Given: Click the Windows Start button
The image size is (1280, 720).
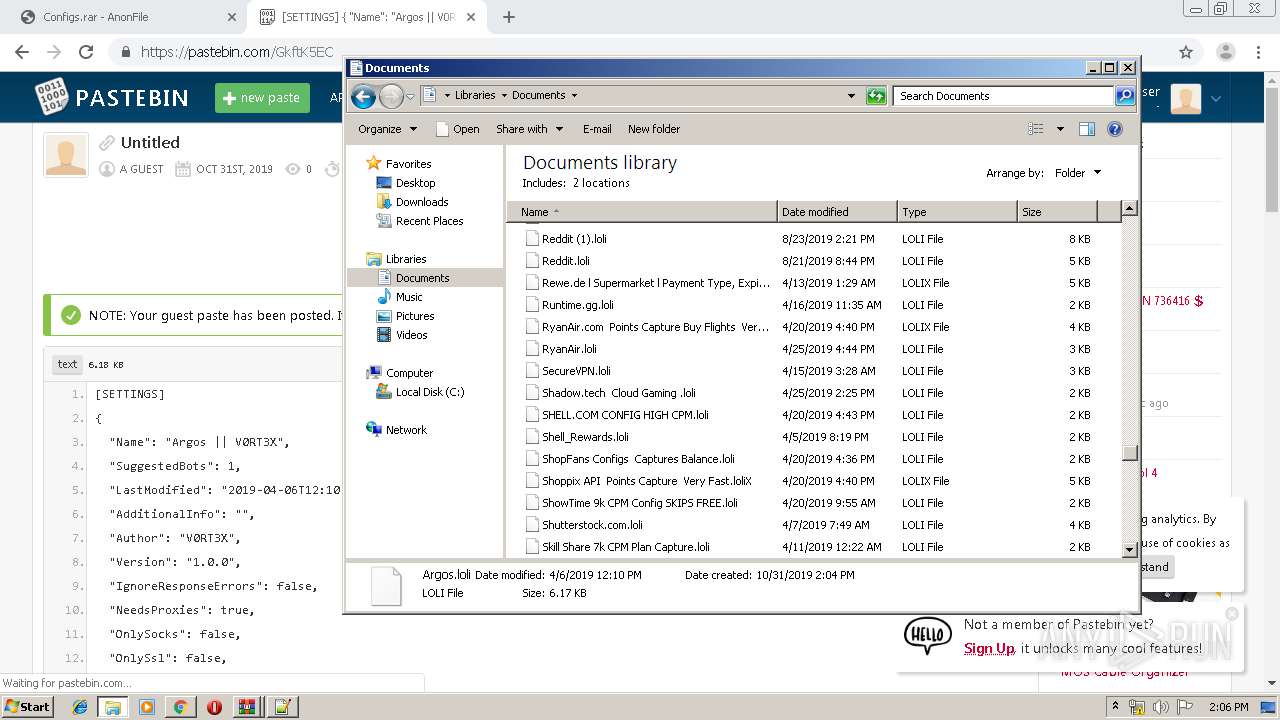Looking at the screenshot, I should 28,707.
